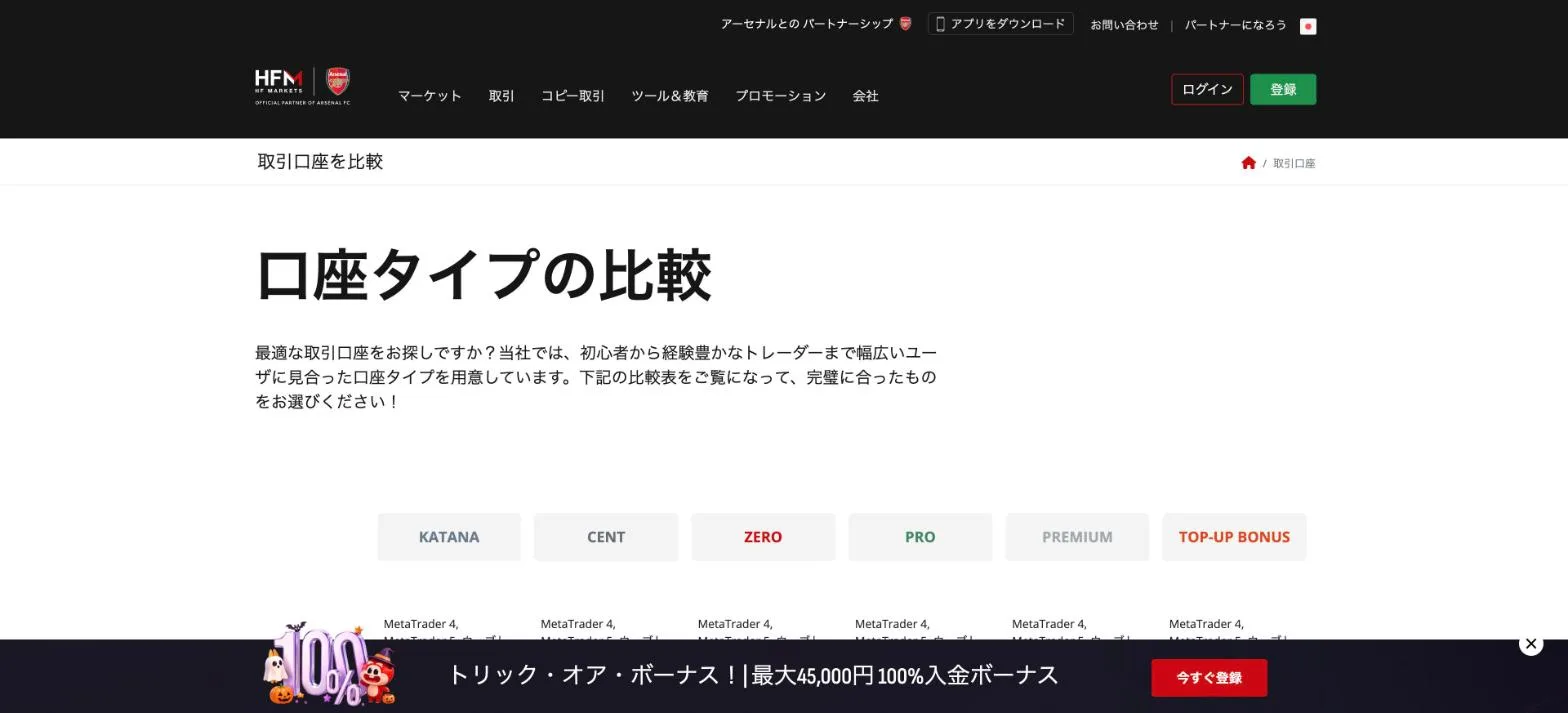
Task: Click the red home breadcrumb icon
Action: pos(1248,163)
